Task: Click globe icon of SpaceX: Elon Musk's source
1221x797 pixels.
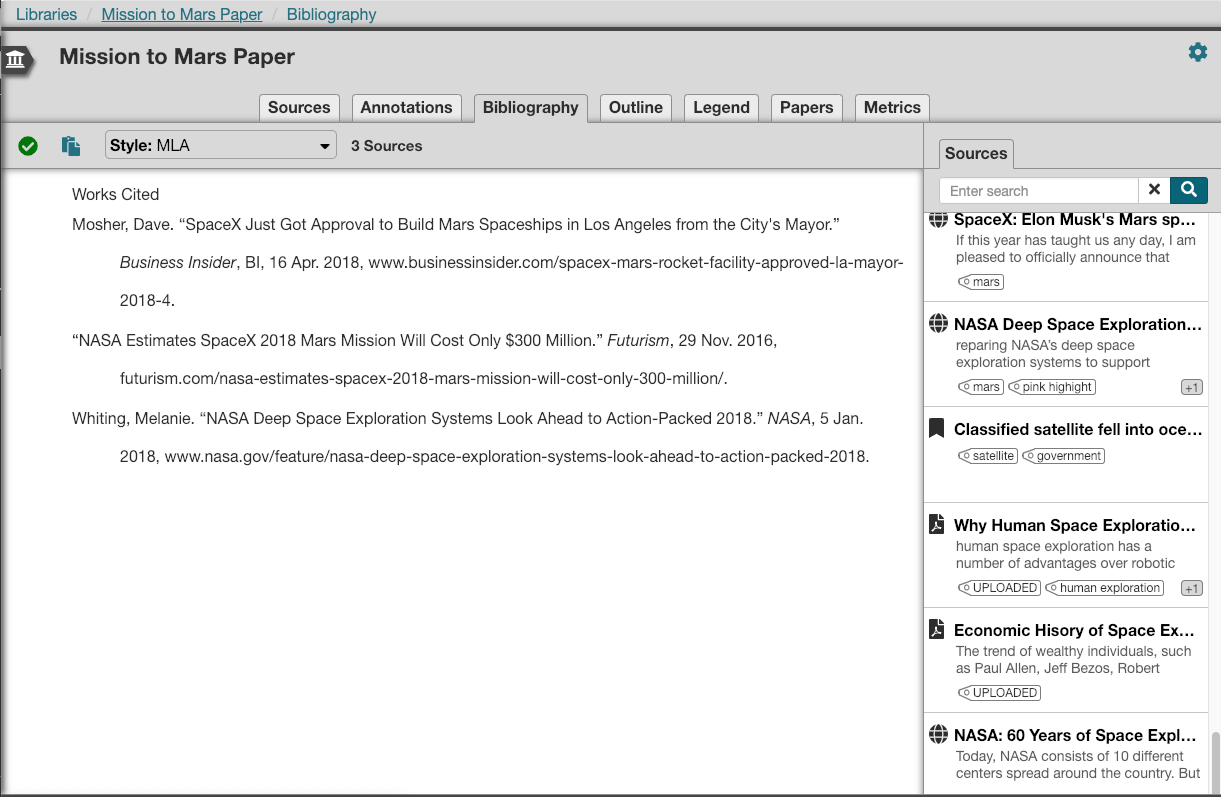Action: [937, 219]
